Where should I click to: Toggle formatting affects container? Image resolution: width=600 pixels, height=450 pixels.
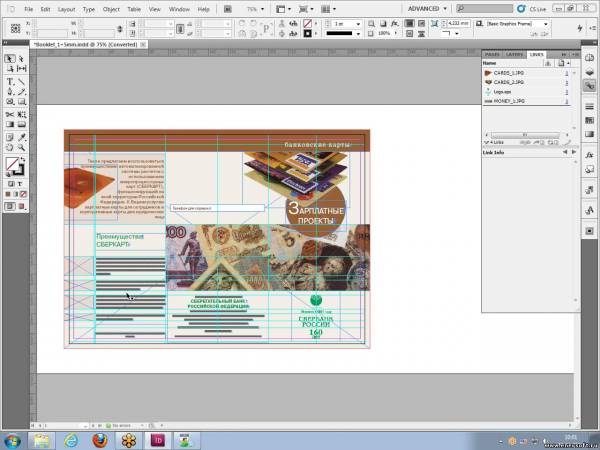11,184
